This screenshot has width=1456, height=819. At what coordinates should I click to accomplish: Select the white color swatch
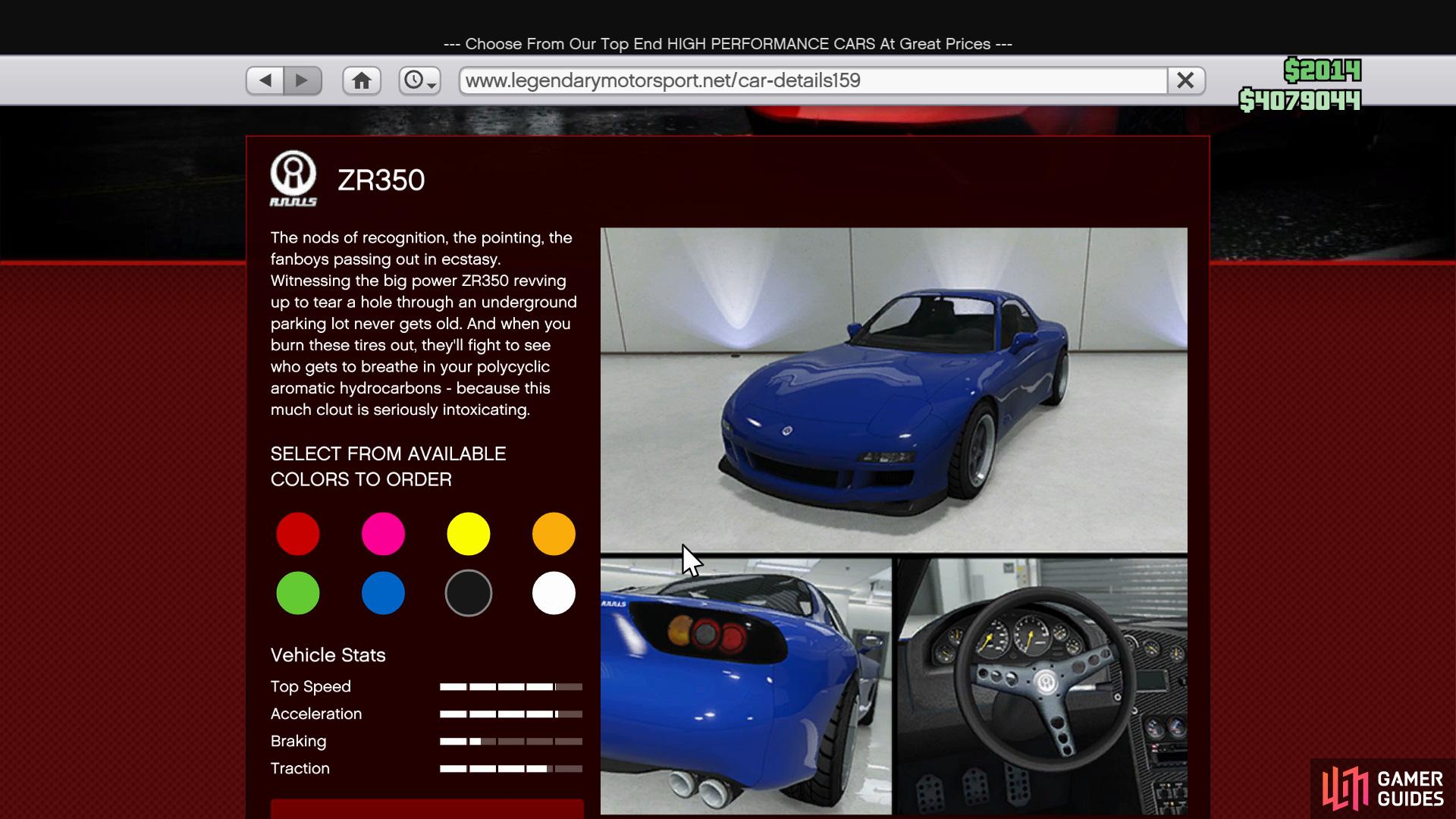point(554,593)
